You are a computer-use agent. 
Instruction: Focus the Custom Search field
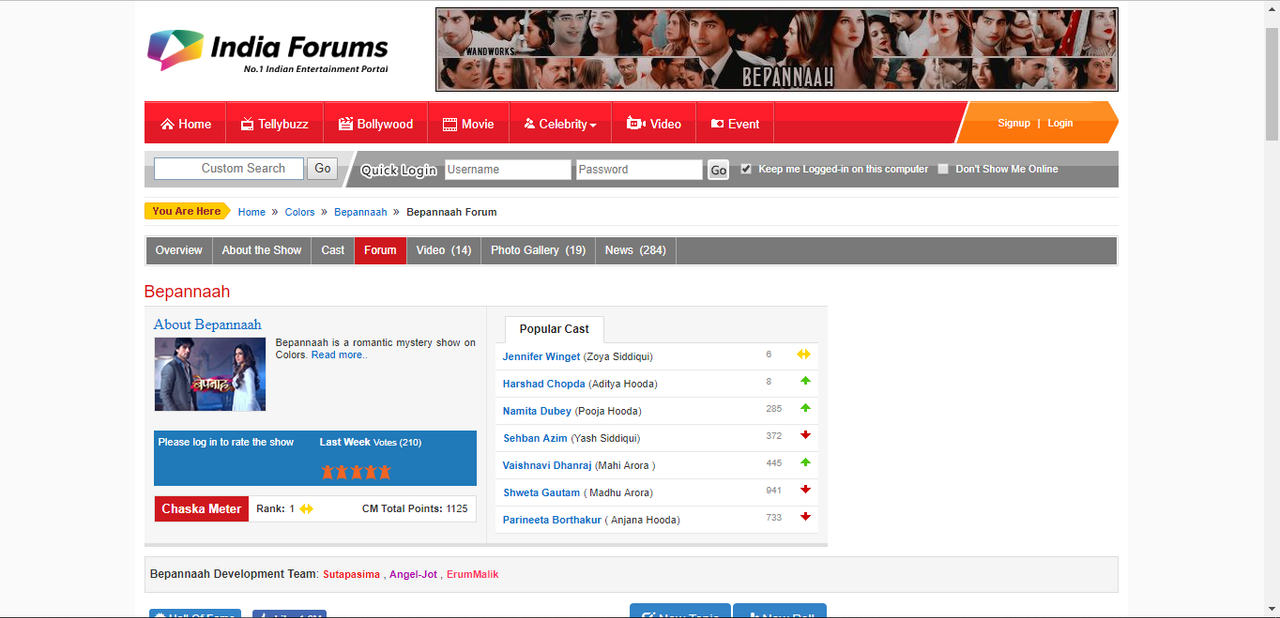pos(229,169)
